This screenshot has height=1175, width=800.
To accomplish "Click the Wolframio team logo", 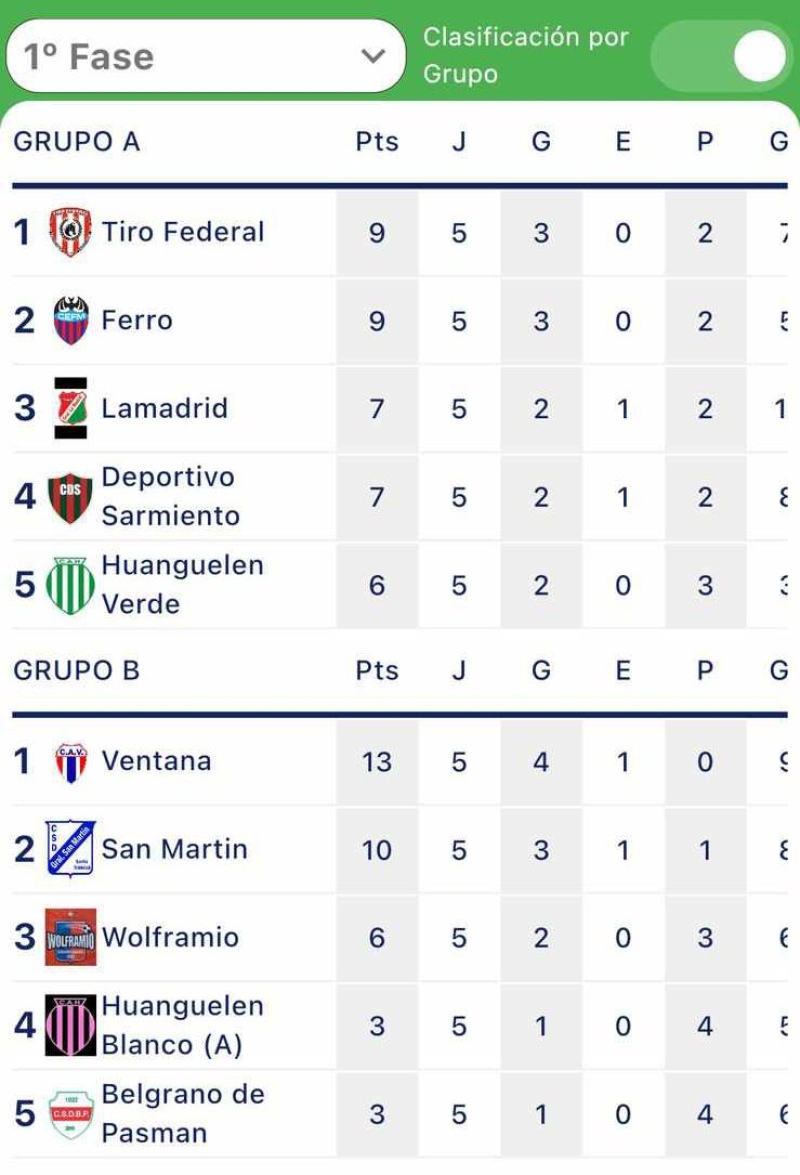I will click(70, 938).
